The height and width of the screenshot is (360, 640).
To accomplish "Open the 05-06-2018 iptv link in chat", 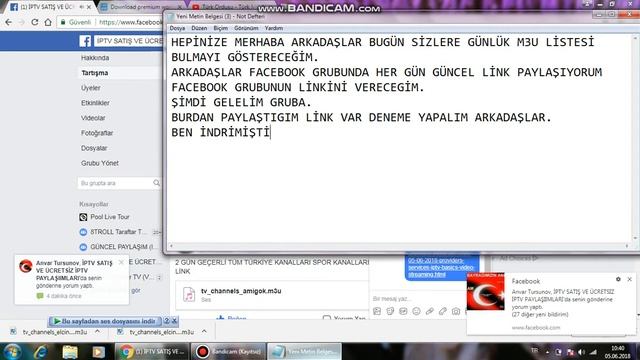I will tap(441, 267).
